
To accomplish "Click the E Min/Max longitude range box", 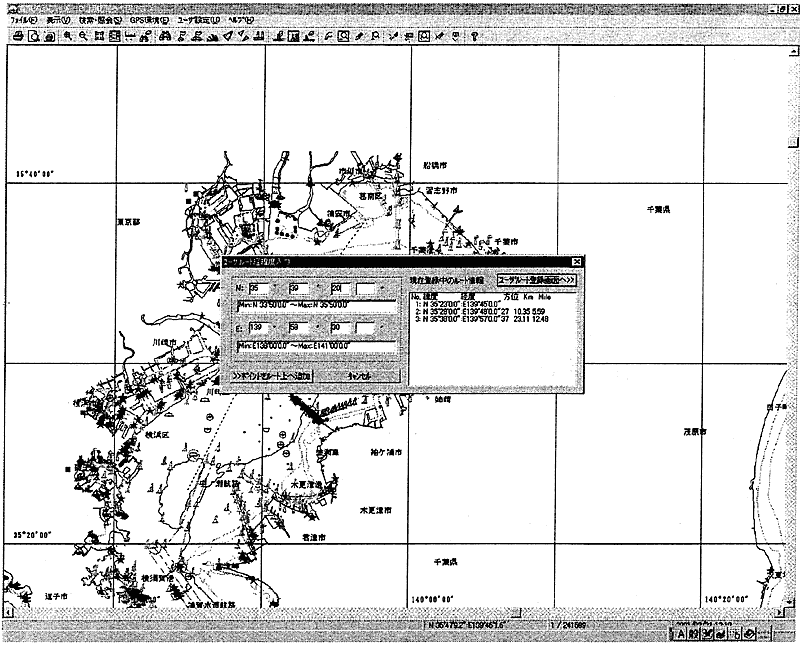I will [317, 347].
